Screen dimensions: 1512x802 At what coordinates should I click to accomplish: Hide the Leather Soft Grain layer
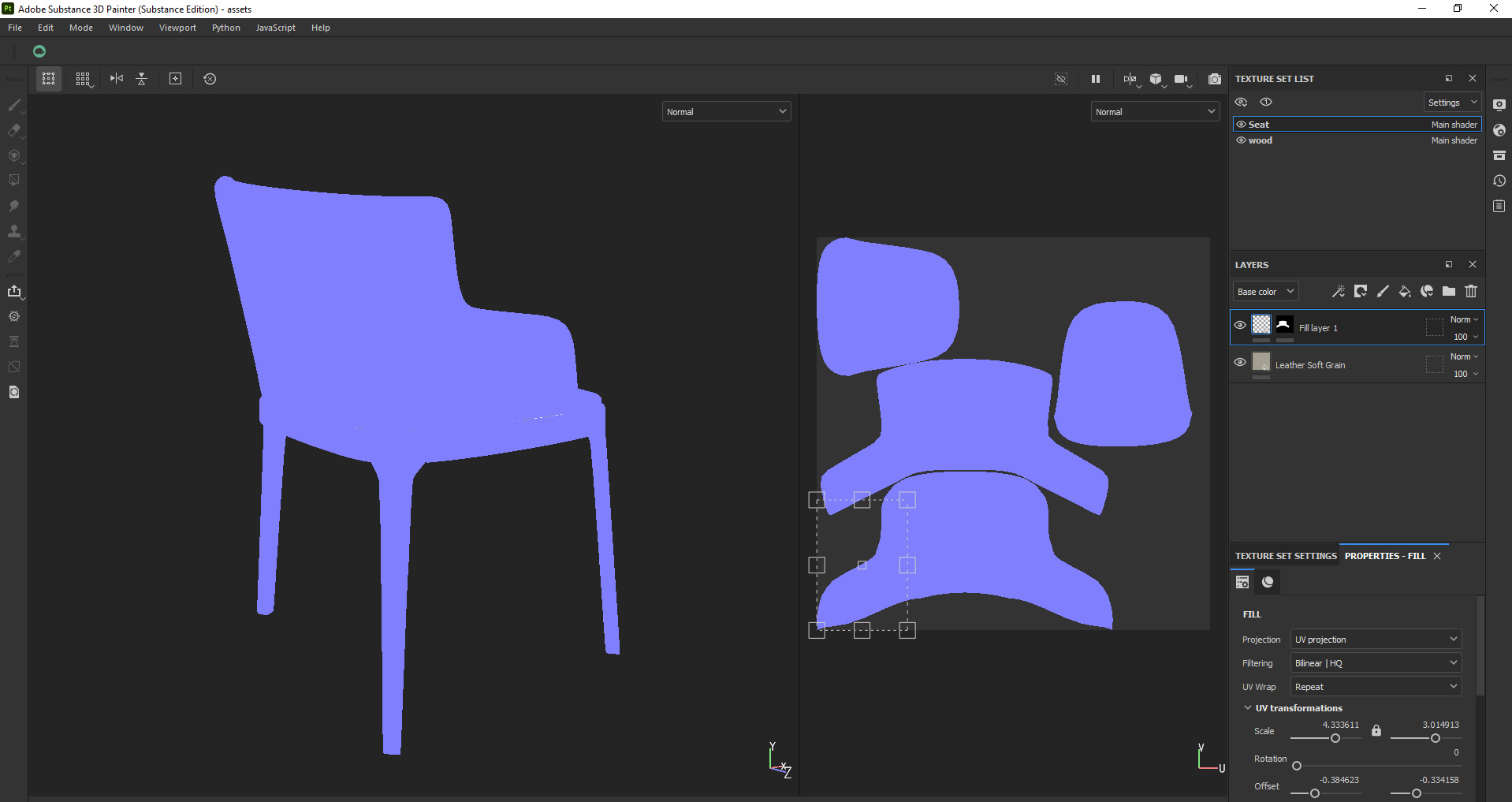pyautogui.click(x=1240, y=362)
